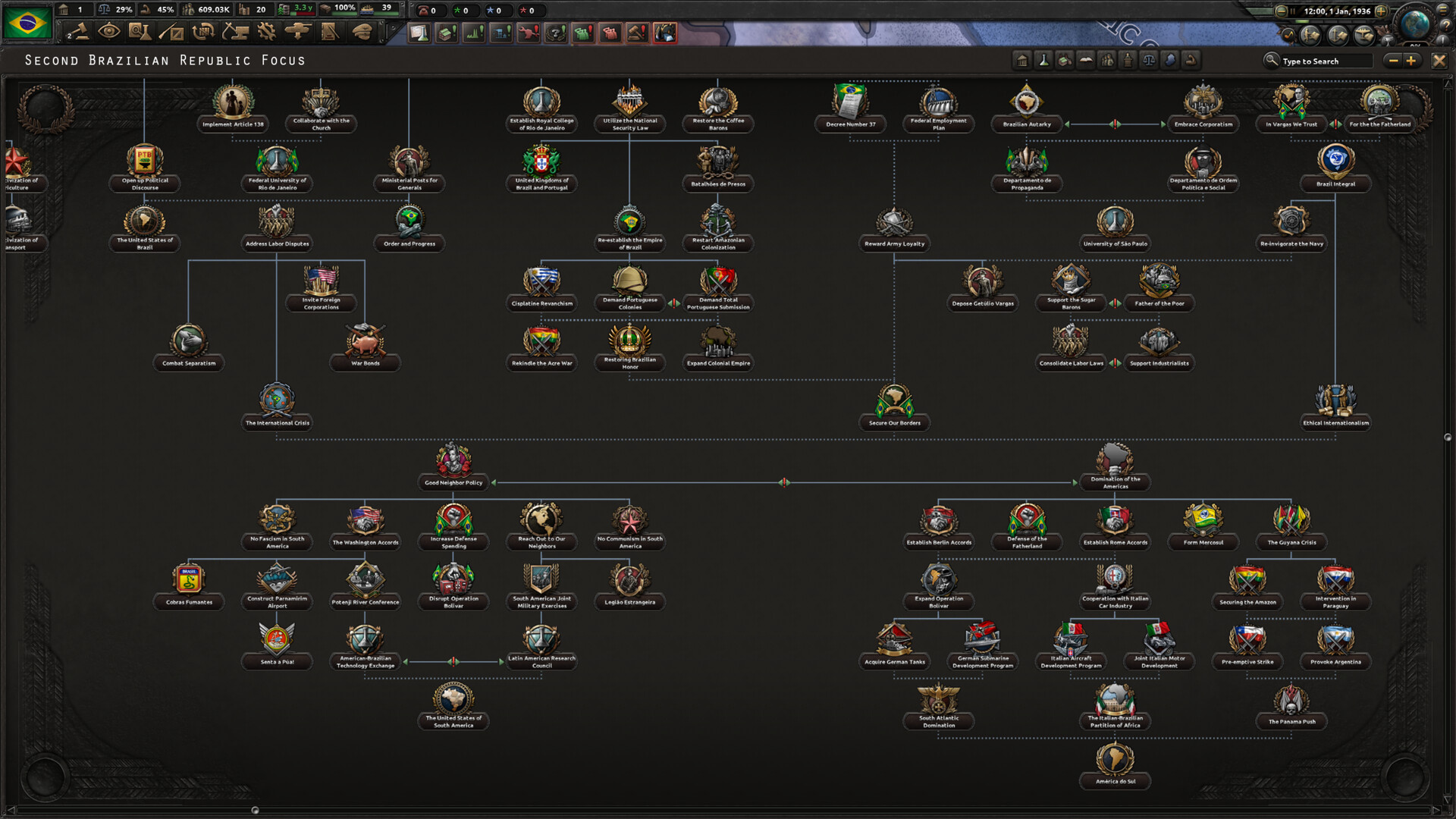
Task: Open recruit and deploy via the tank icon
Action: [299, 32]
